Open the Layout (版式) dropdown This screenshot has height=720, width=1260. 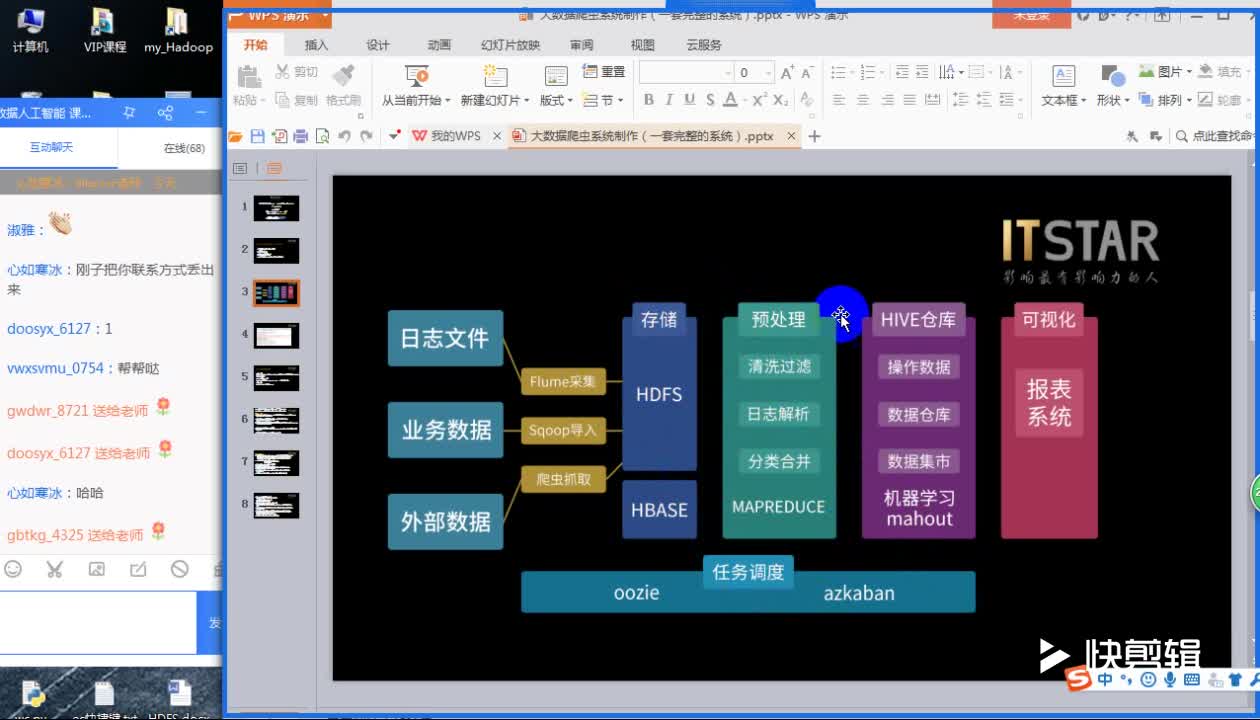[556, 100]
